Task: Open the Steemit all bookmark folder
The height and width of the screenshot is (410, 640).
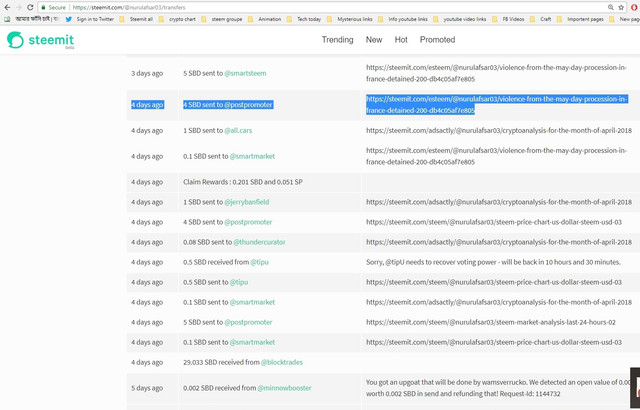Action: click(136, 19)
